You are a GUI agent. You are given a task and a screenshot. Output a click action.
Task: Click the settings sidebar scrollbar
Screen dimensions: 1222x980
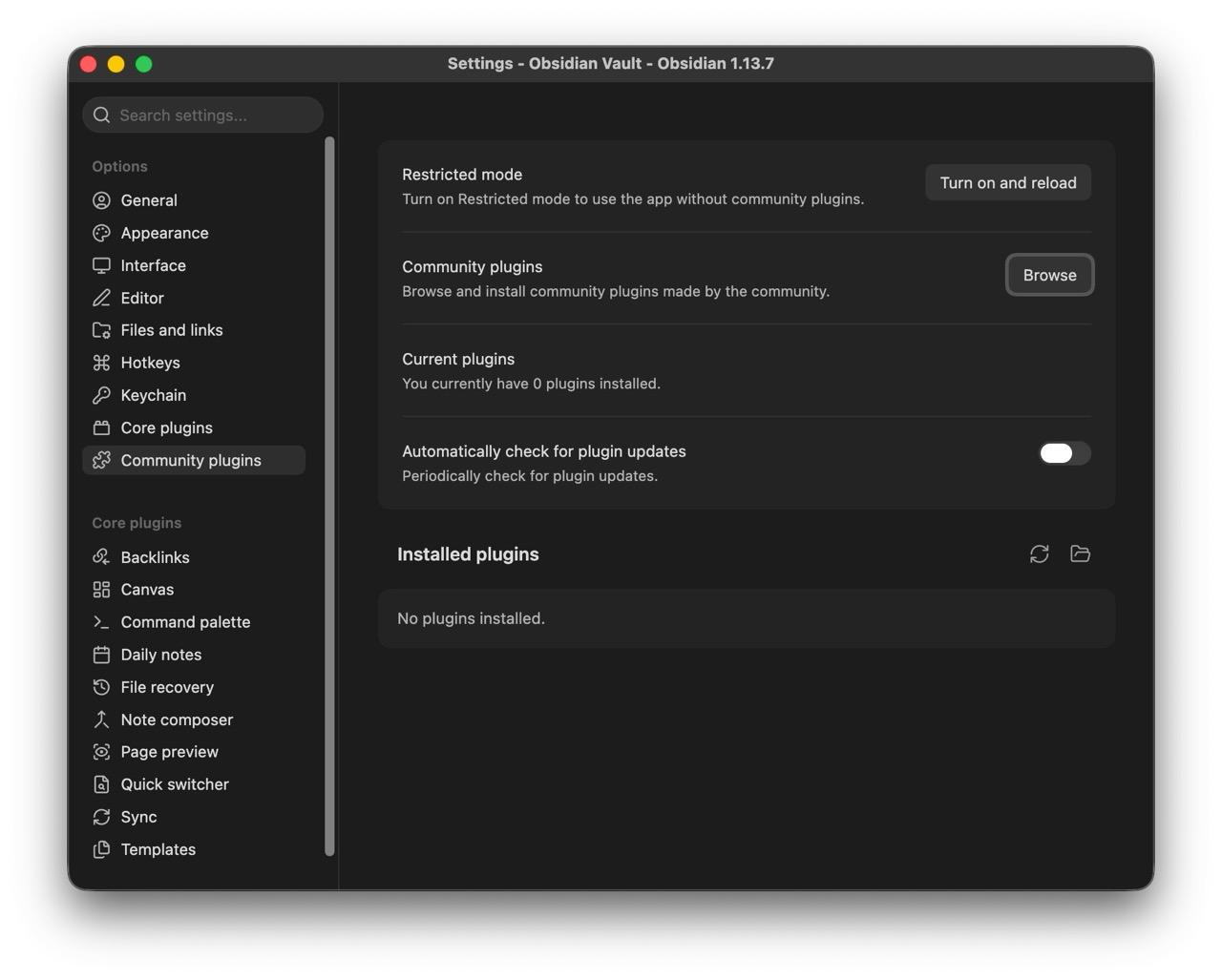tap(329, 496)
